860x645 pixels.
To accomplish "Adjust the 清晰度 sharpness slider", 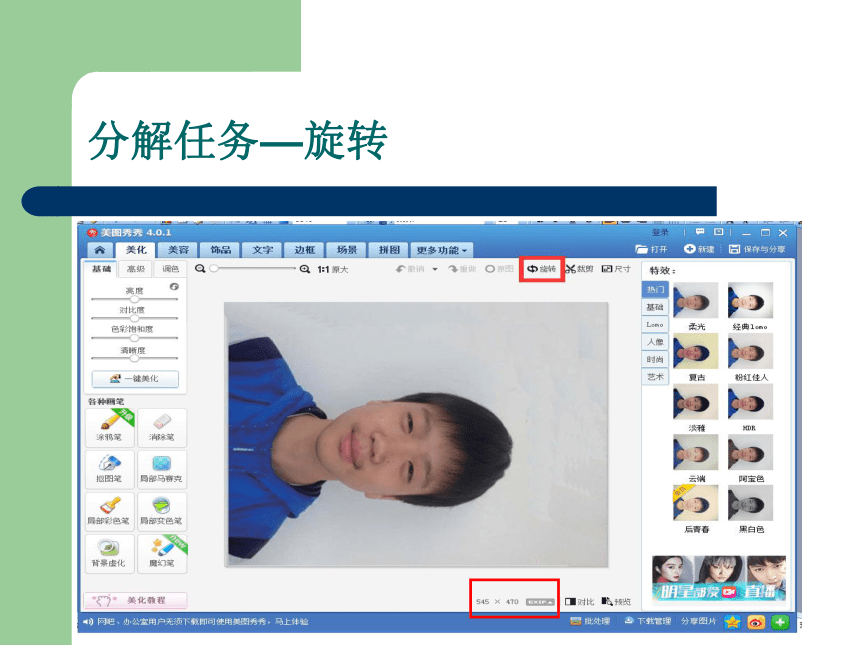I will coord(134,358).
